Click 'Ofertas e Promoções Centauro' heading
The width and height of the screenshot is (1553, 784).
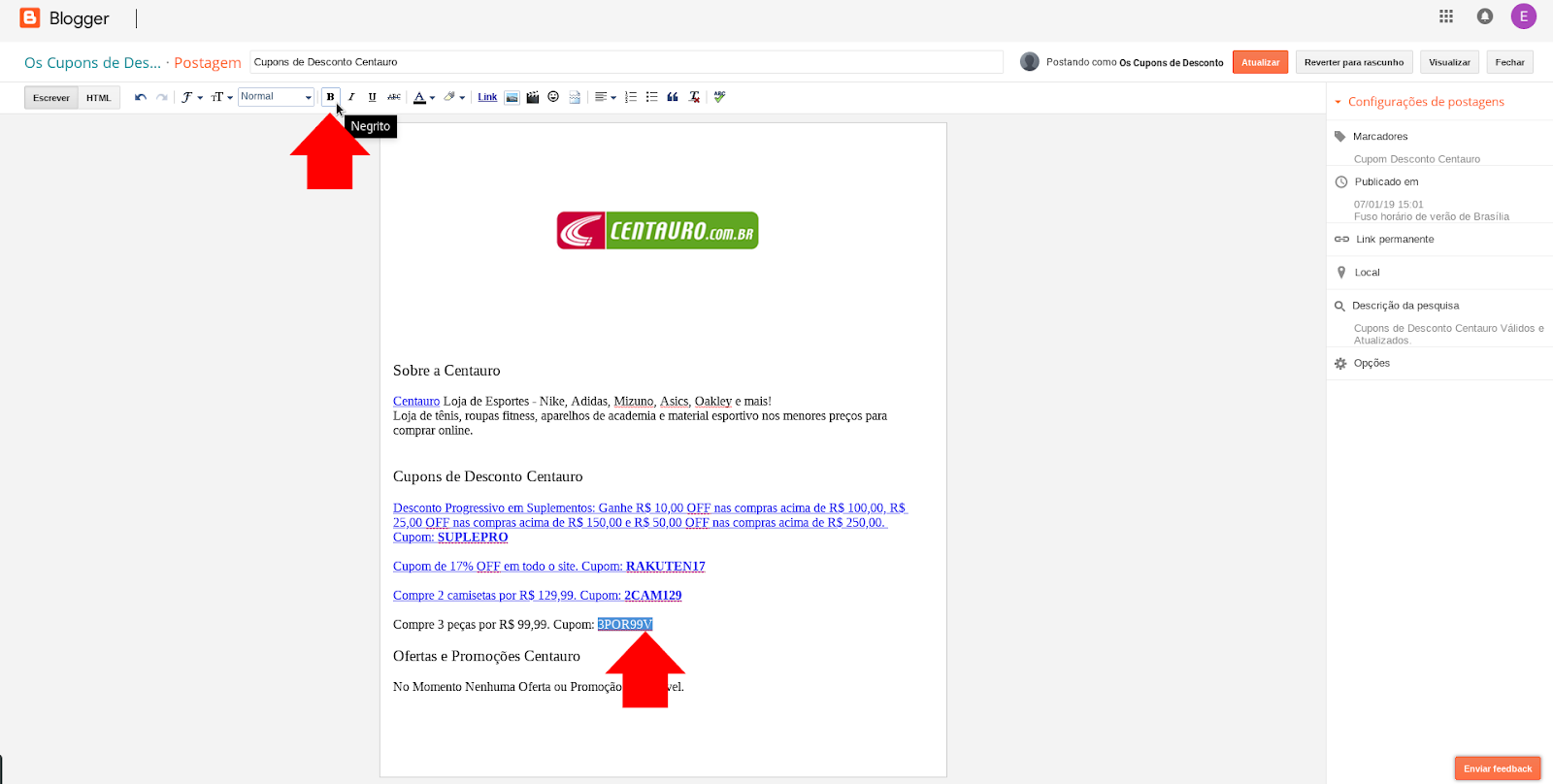point(486,656)
